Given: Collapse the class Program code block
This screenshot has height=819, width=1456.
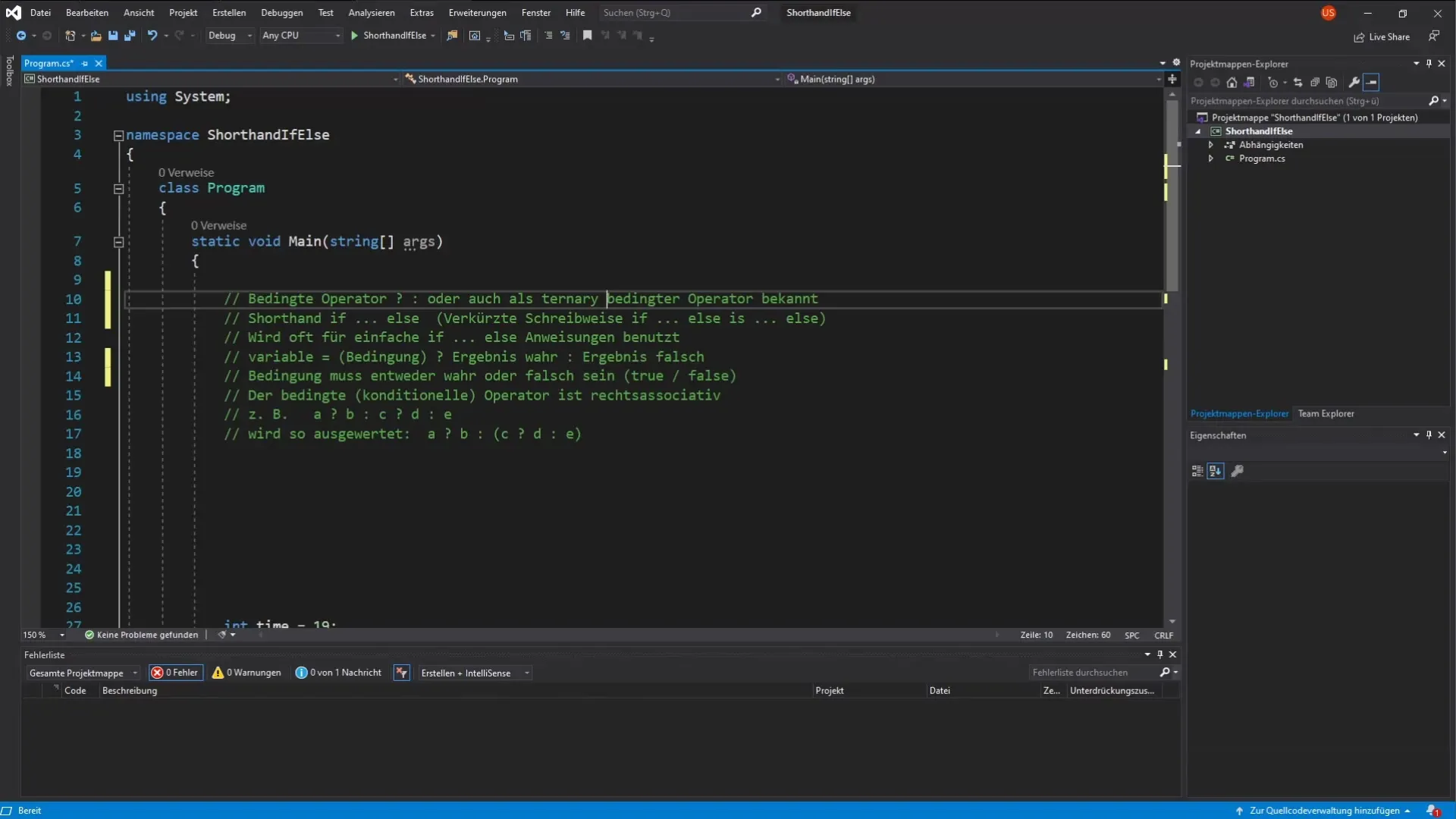Looking at the screenshot, I should [x=118, y=189].
